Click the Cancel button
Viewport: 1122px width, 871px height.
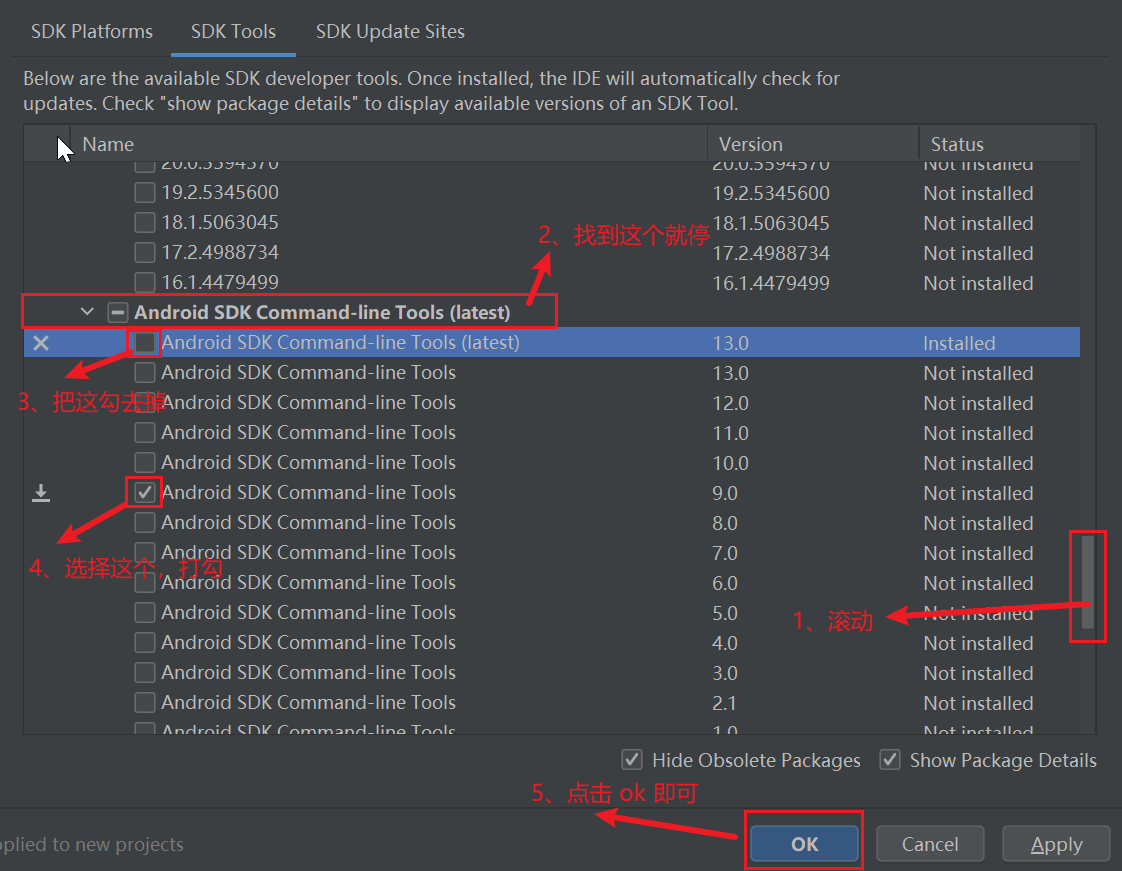click(930, 845)
